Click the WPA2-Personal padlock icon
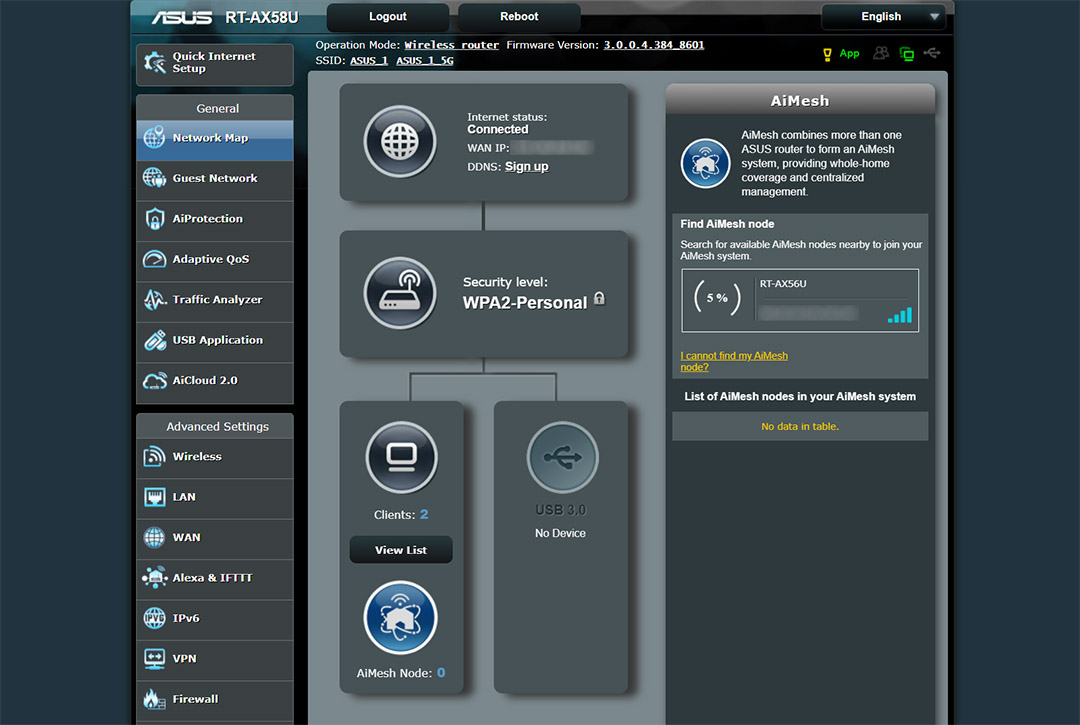 [x=599, y=298]
